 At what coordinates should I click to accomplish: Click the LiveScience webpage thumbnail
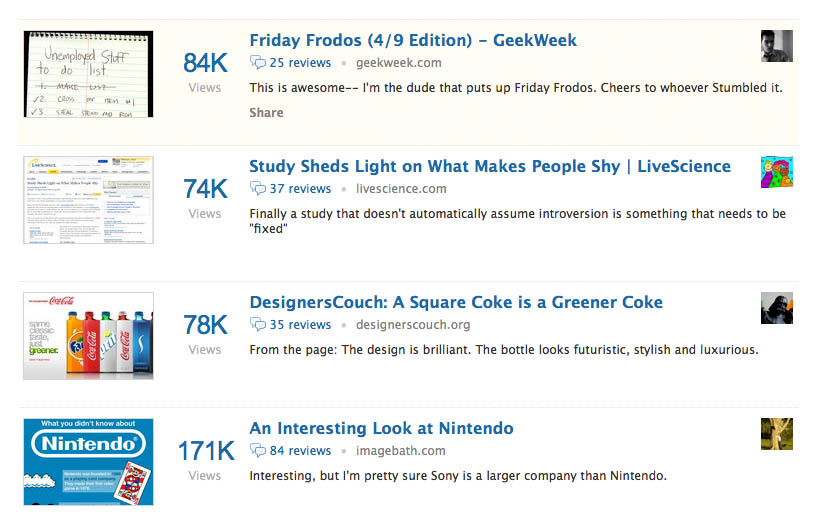point(88,200)
